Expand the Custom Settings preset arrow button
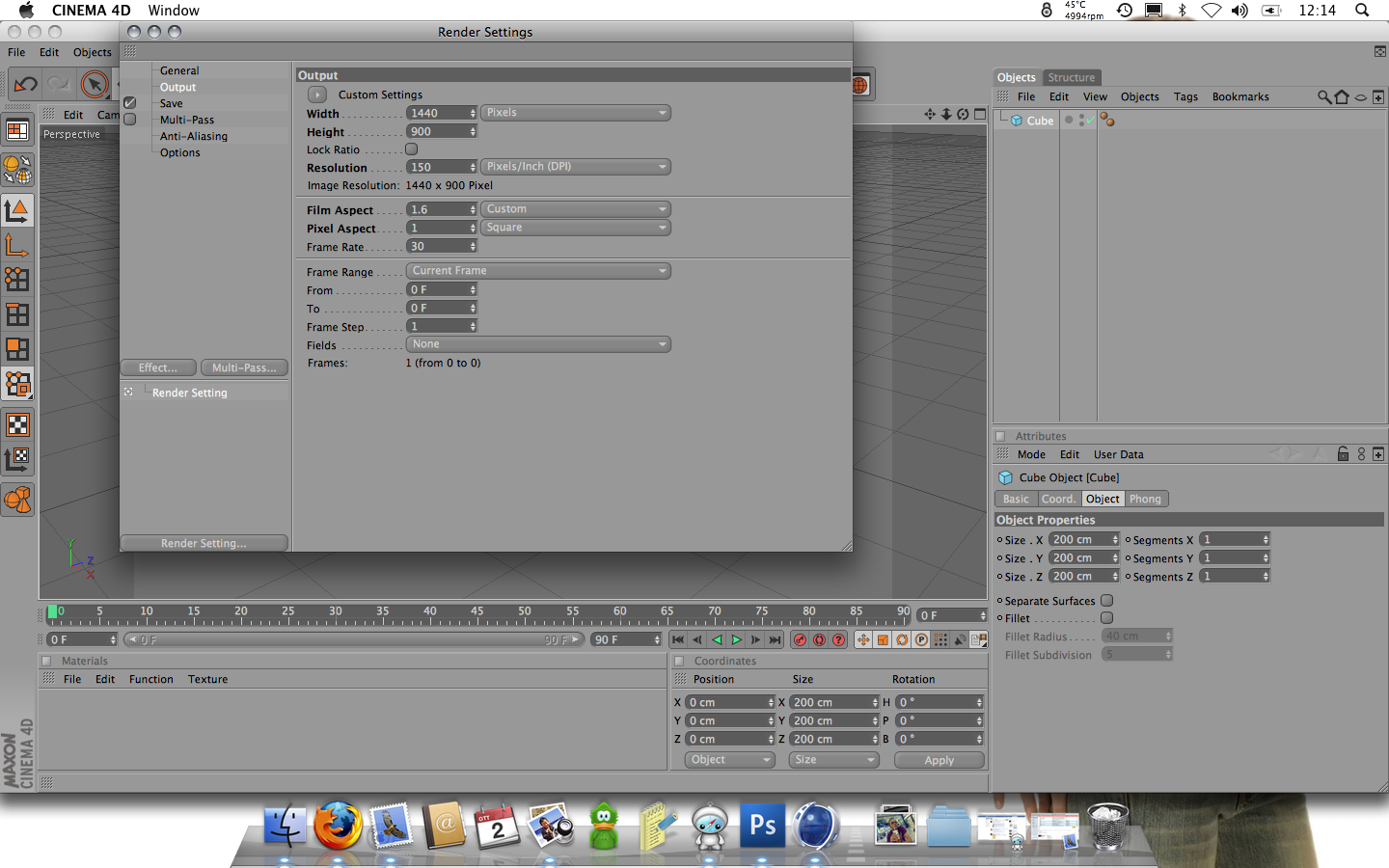The height and width of the screenshot is (868, 1389). click(317, 95)
